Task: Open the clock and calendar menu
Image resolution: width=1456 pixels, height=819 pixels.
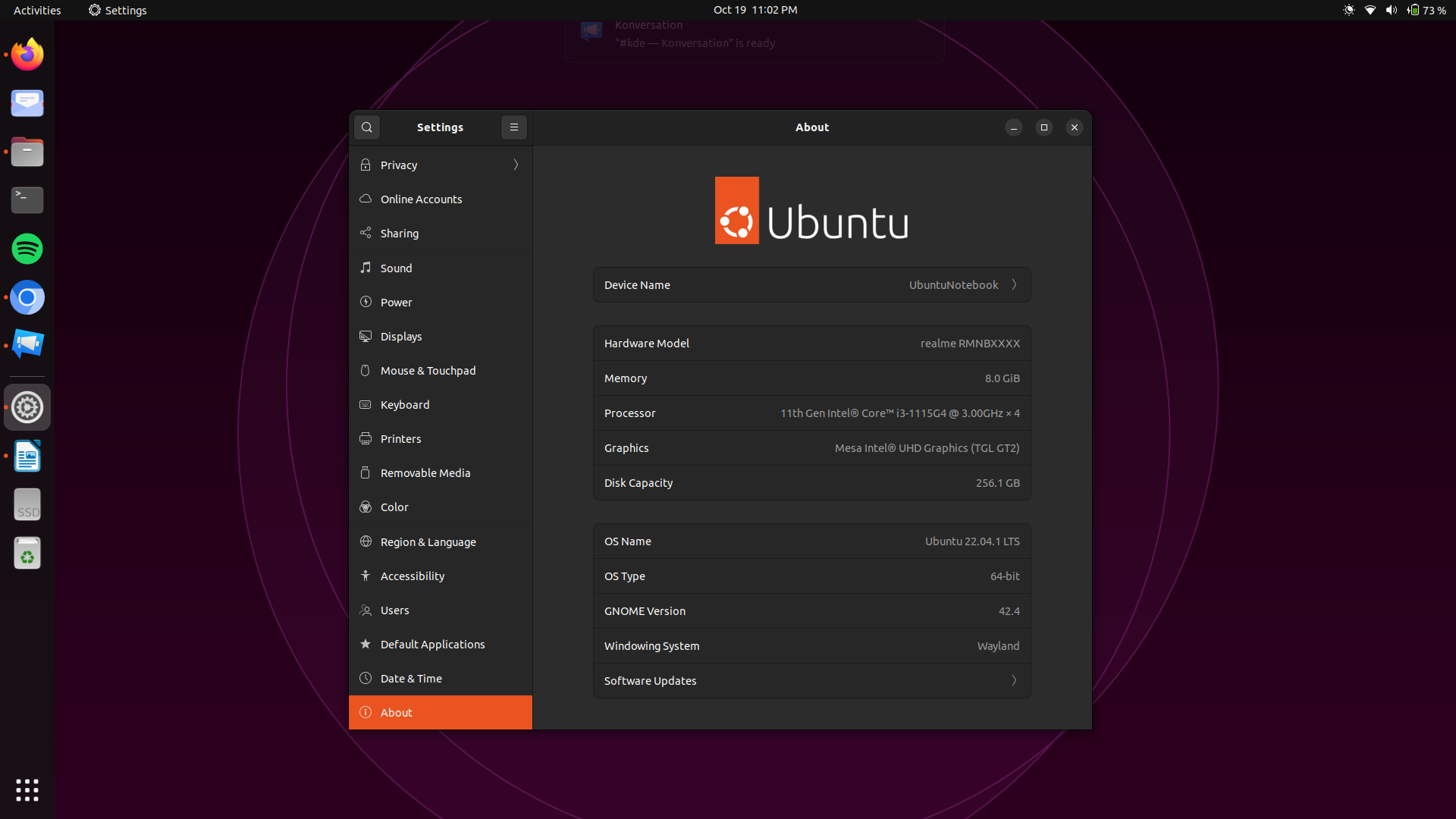Action: (x=755, y=10)
